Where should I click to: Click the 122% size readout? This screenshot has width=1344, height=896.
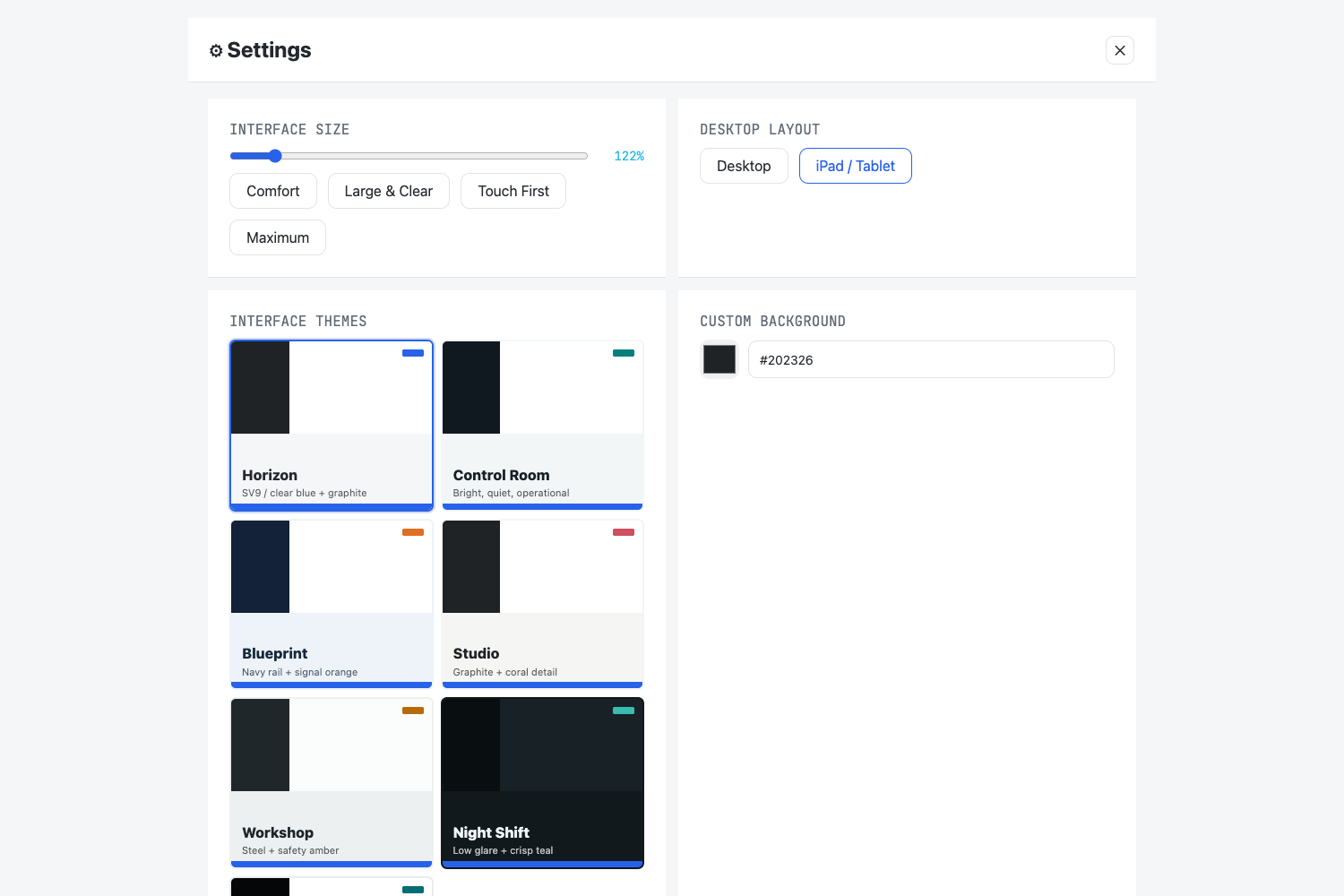(629, 156)
